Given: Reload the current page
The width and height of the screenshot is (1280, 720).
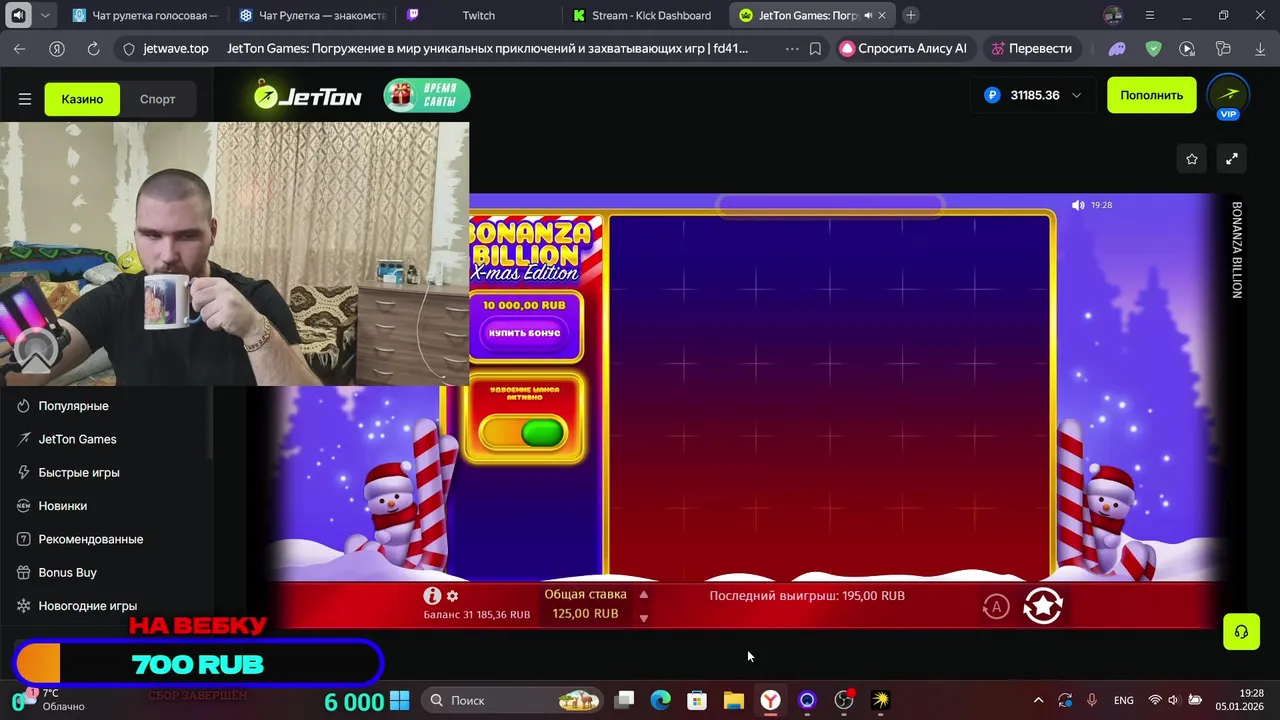Looking at the screenshot, I should pos(93,48).
